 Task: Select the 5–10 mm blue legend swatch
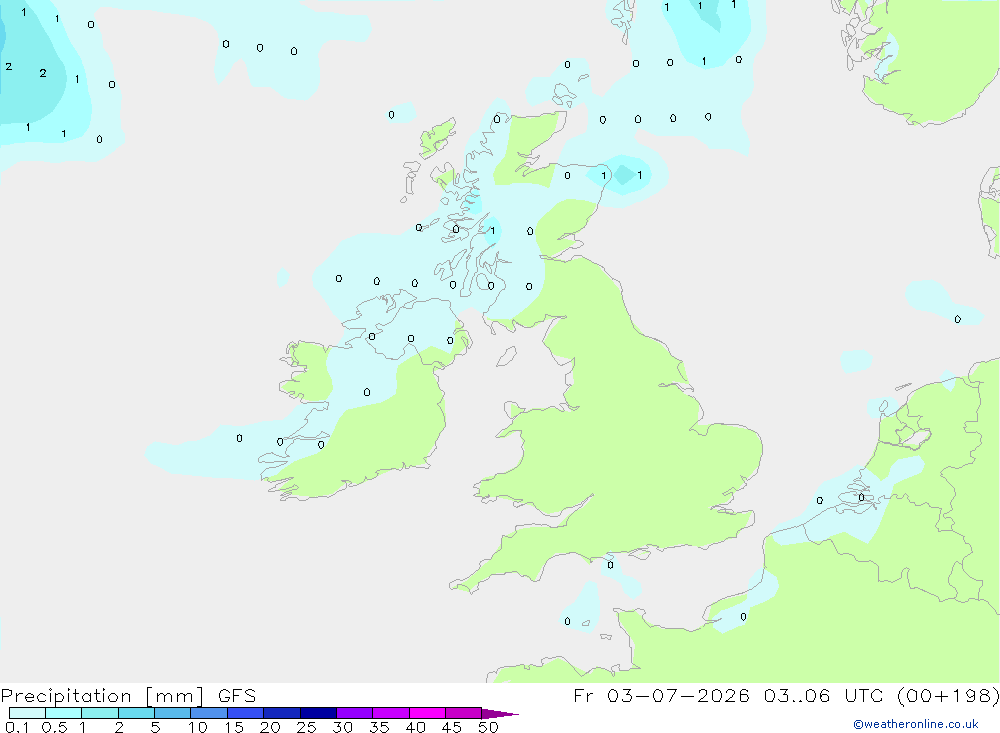coord(173,713)
